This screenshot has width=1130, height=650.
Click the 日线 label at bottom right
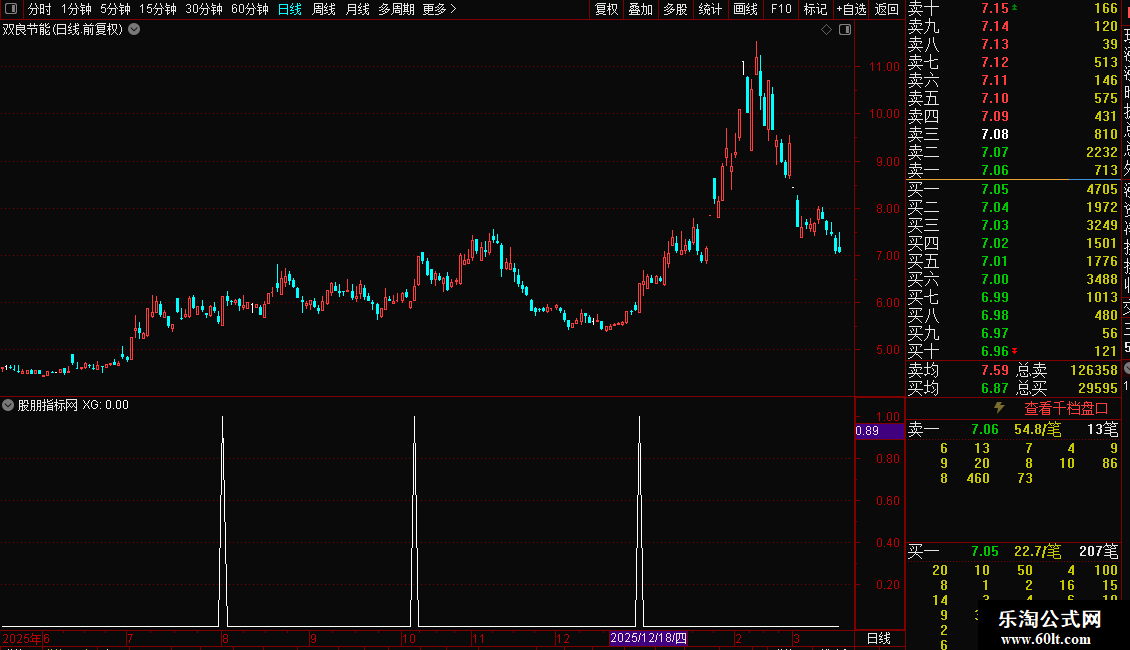click(x=878, y=638)
